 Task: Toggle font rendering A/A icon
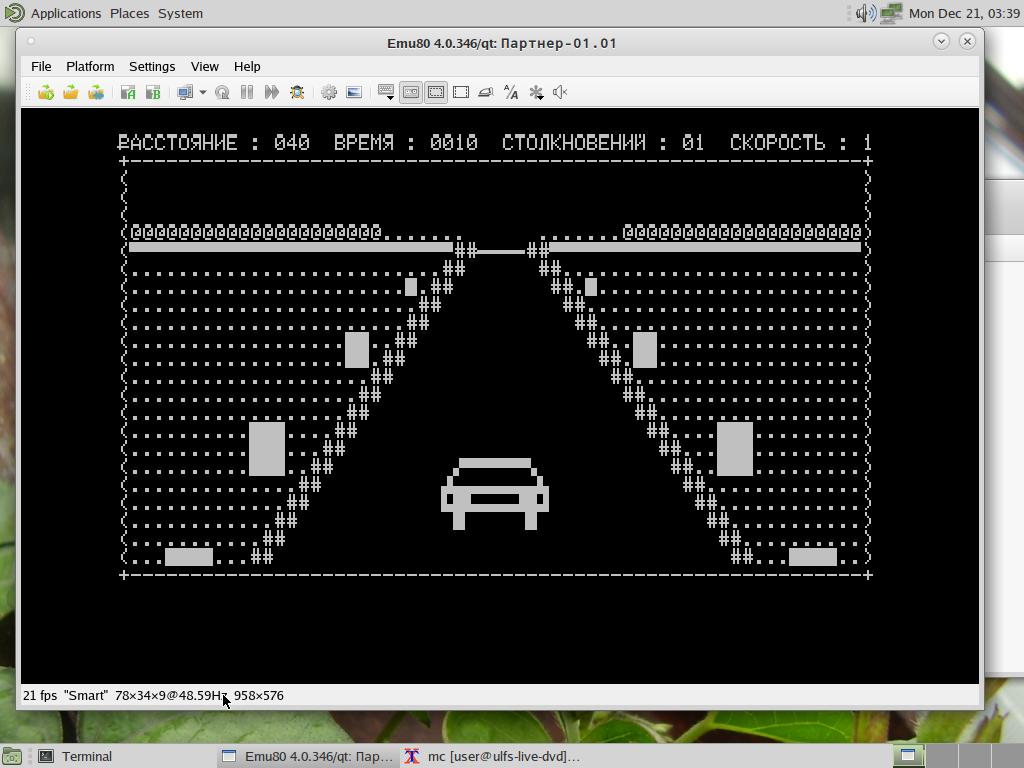pyautogui.click(x=511, y=92)
